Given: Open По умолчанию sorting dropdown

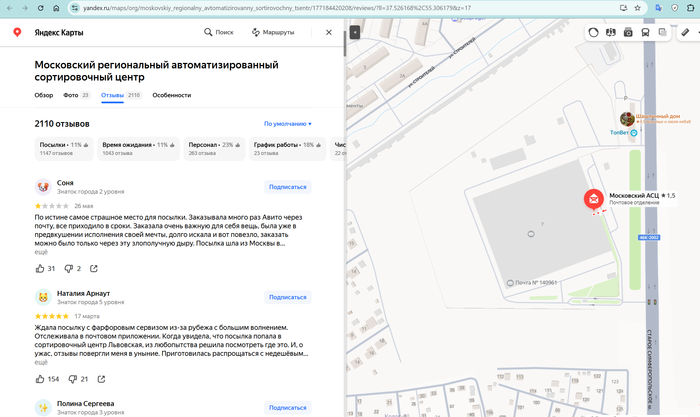Looking at the screenshot, I should [x=288, y=124].
